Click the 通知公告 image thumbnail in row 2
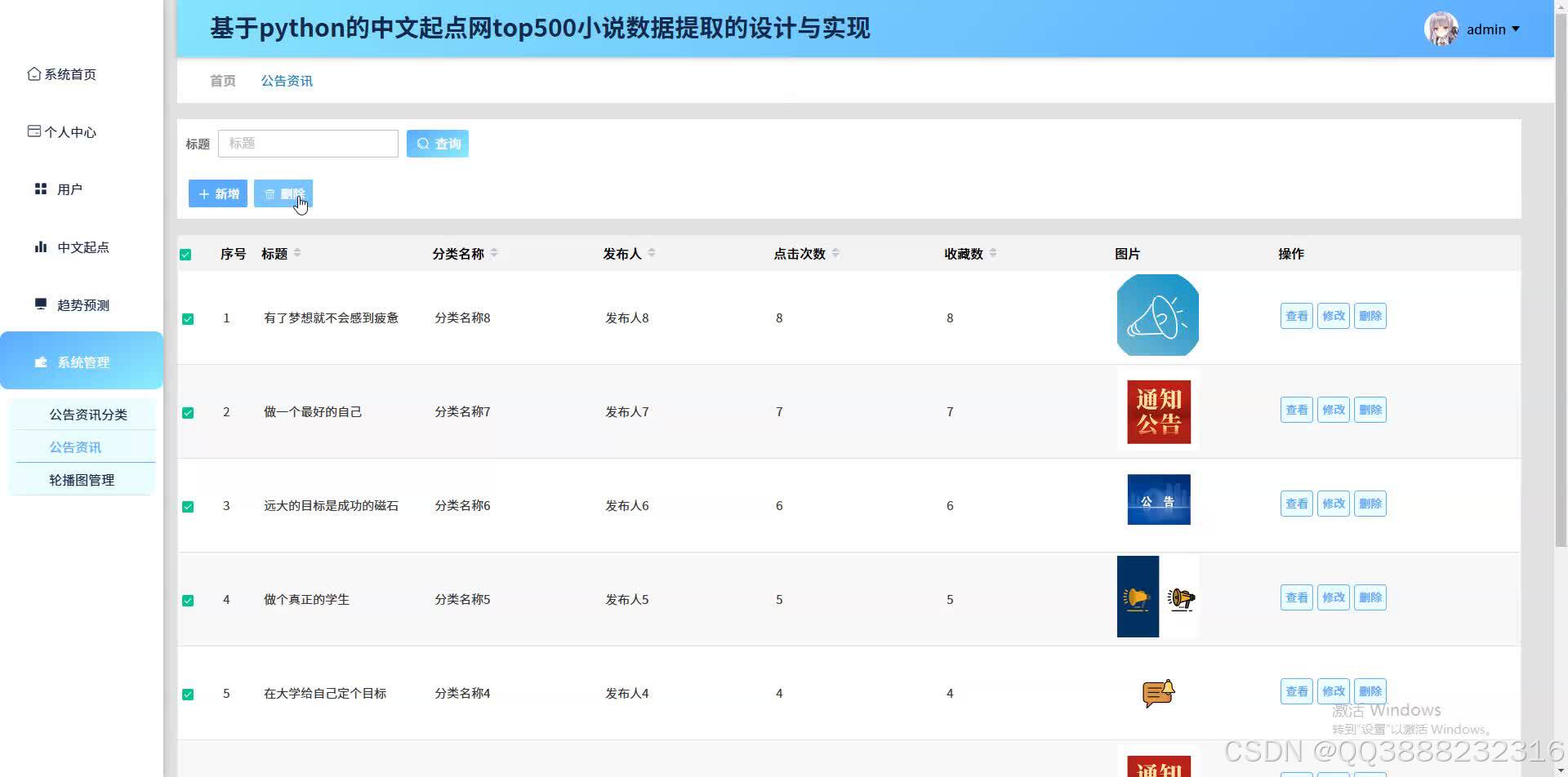The width and height of the screenshot is (1568, 777). (x=1157, y=410)
